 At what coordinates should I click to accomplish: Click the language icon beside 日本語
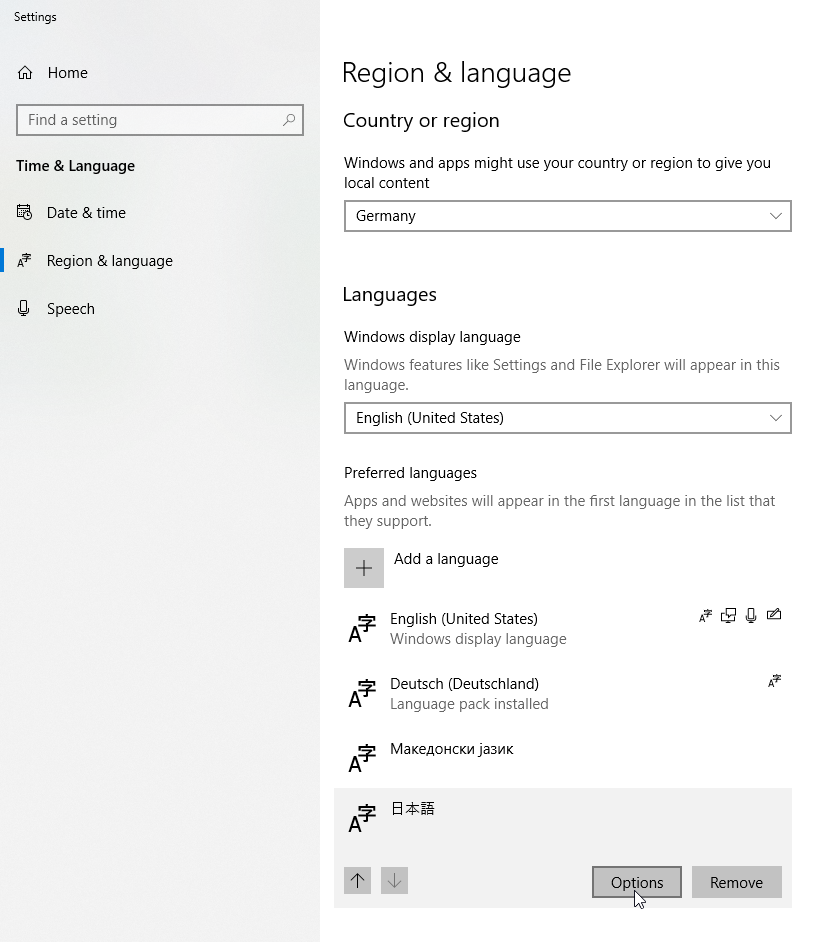point(362,818)
